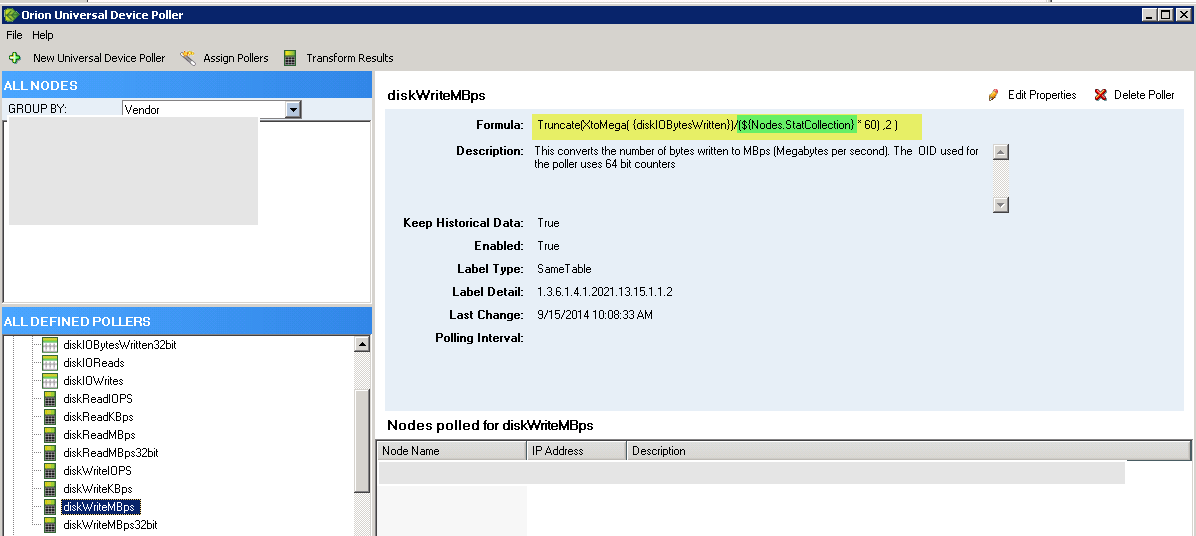Click the Transform Results toolbar label
This screenshot has width=1196, height=536.
350,58
